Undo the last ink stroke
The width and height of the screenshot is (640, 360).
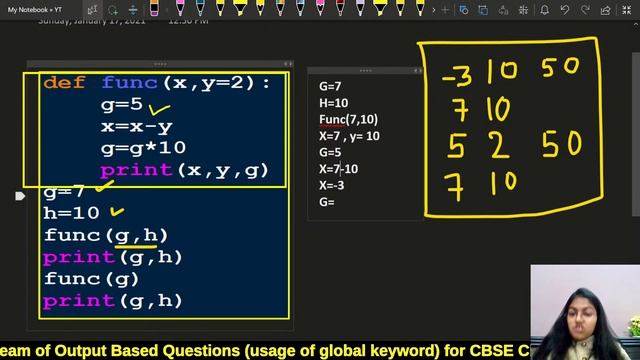[x=565, y=10]
